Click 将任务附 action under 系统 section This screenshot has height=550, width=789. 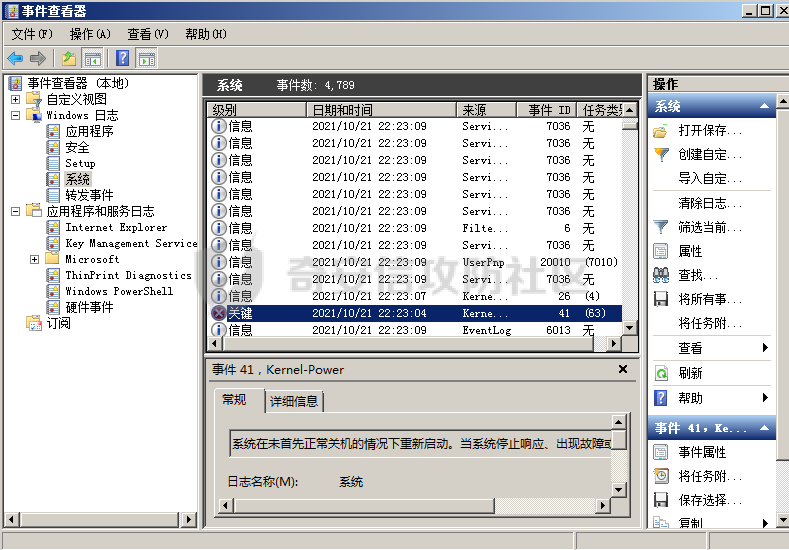tap(709, 323)
